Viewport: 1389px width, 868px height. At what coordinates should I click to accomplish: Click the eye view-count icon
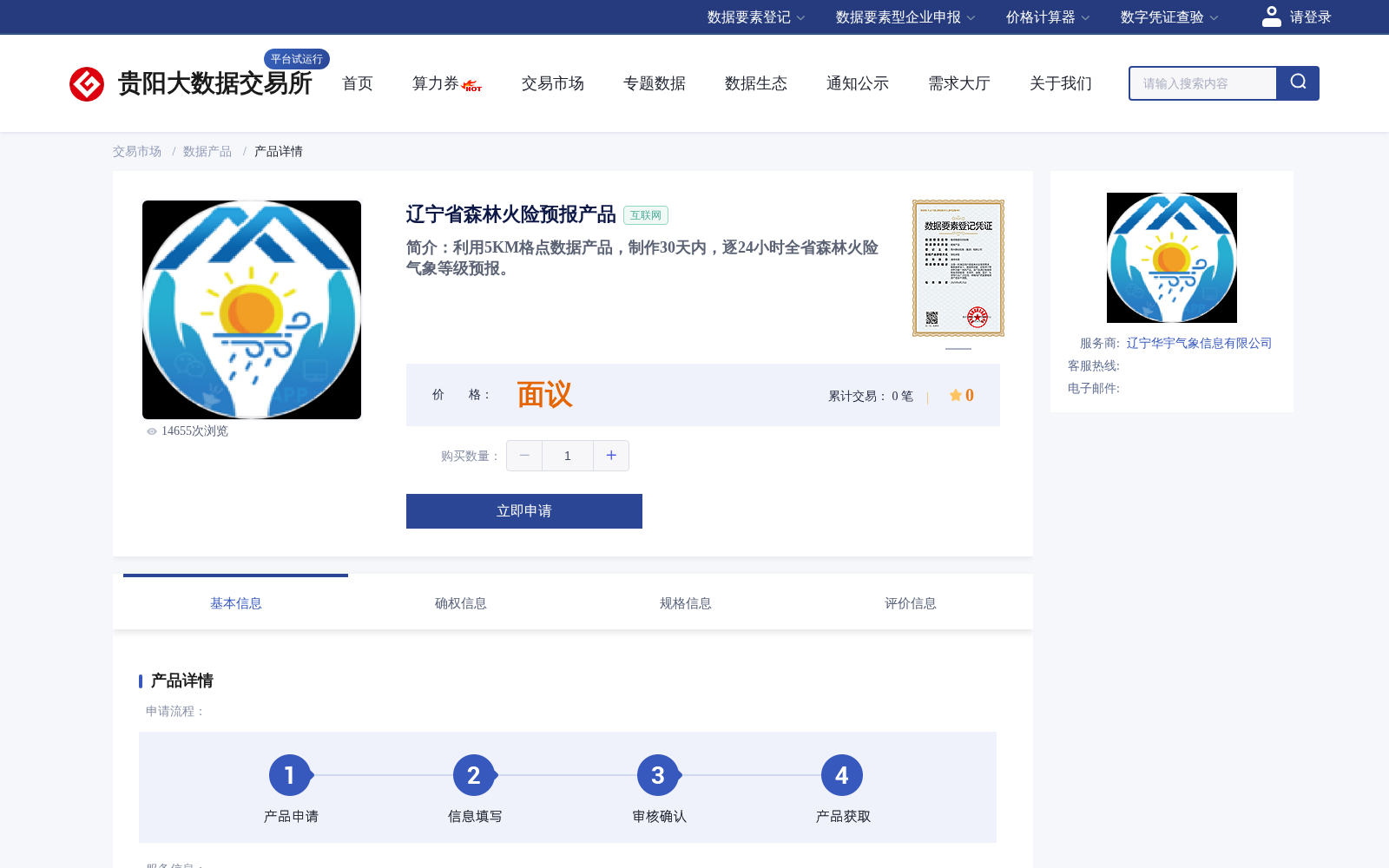152,431
